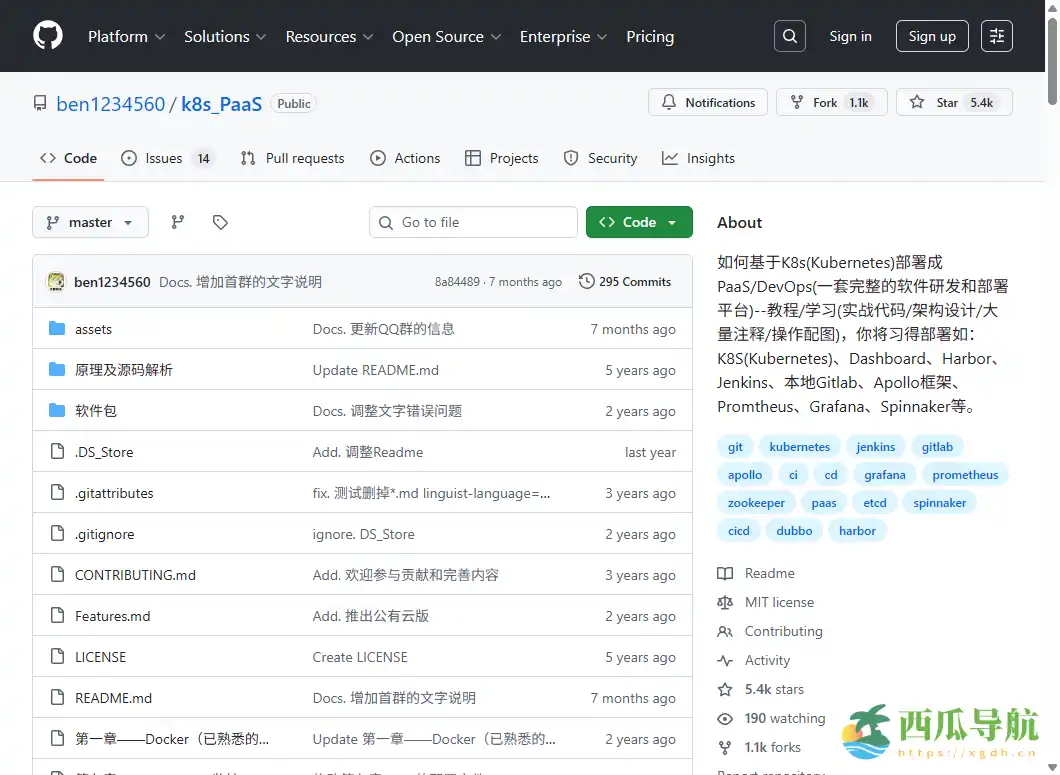Click the Readme book icon in About

725,572
